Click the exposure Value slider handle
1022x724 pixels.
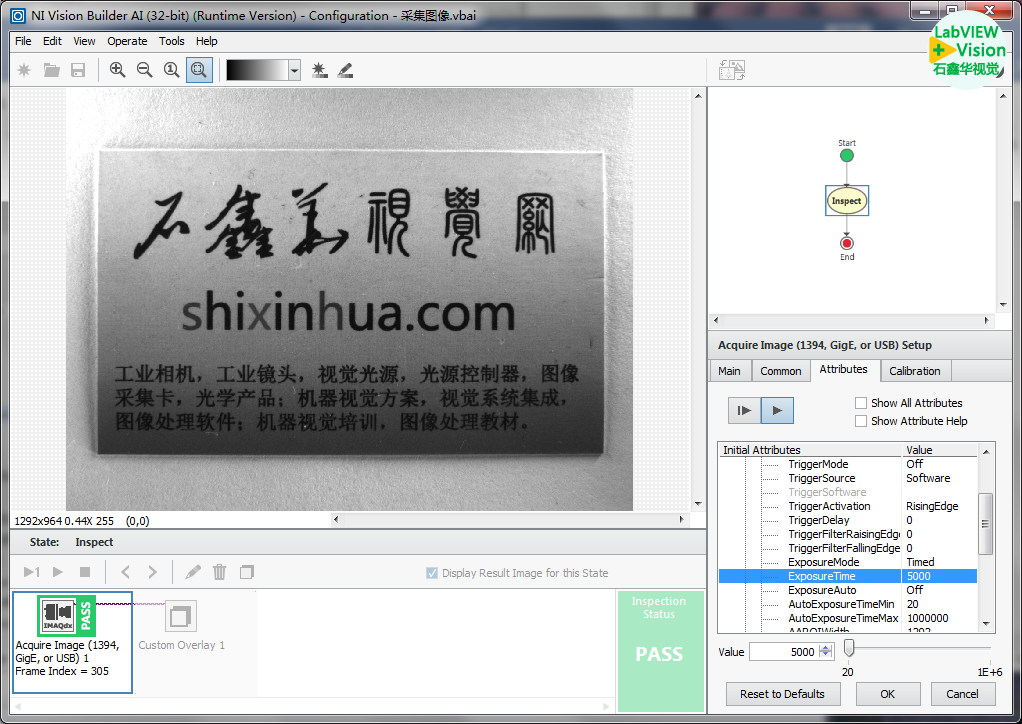click(x=849, y=649)
